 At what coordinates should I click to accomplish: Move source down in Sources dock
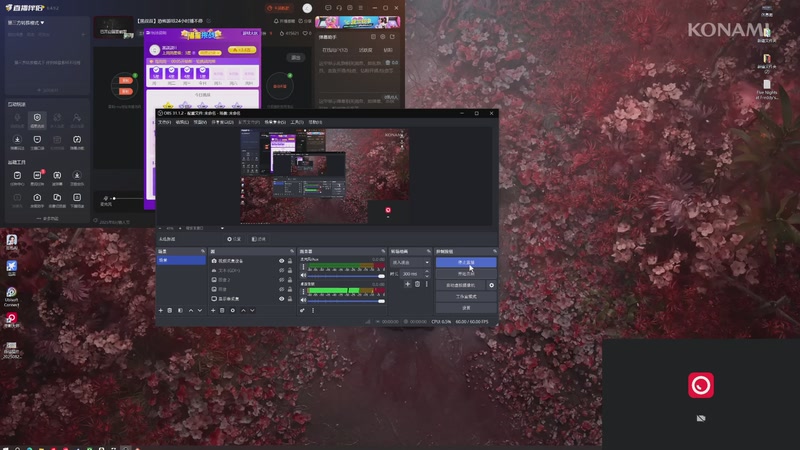pyautogui.click(x=253, y=310)
